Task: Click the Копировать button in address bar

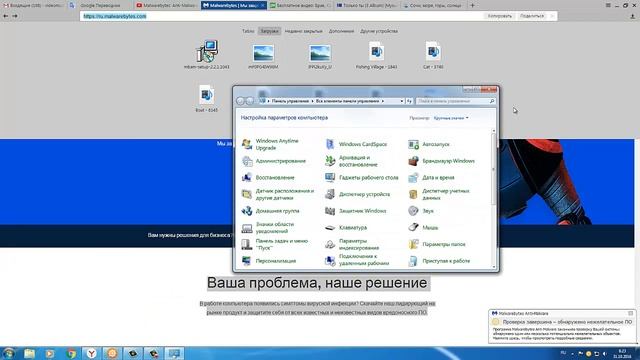Action: tap(500, 16)
